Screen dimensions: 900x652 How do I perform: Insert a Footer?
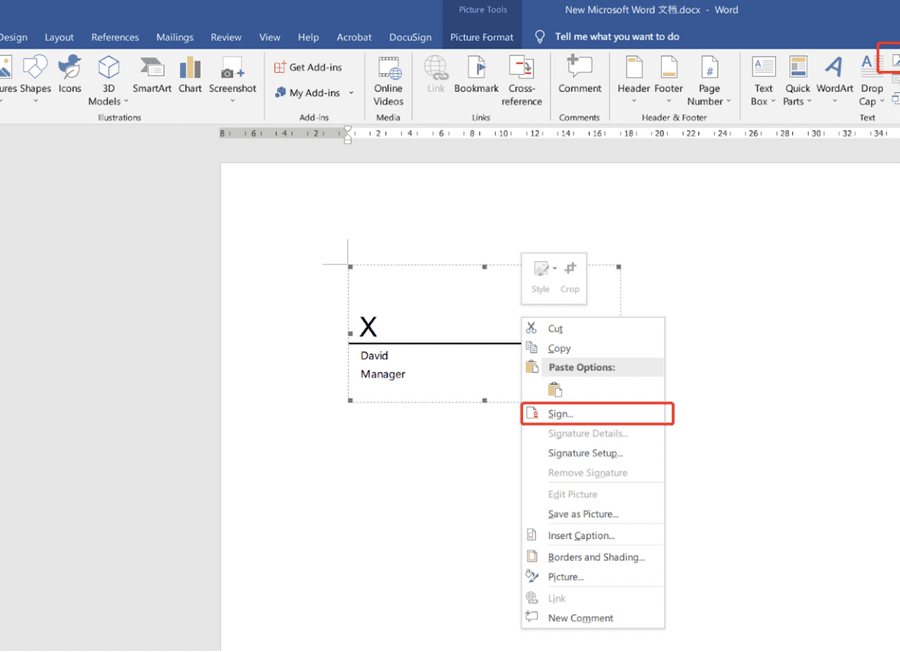click(x=668, y=80)
